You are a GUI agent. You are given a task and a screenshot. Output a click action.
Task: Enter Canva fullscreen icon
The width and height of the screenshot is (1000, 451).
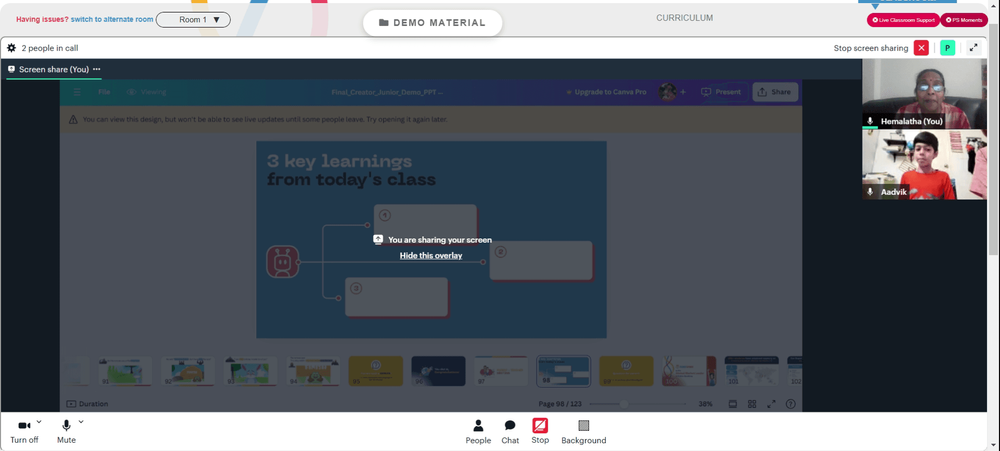click(771, 404)
